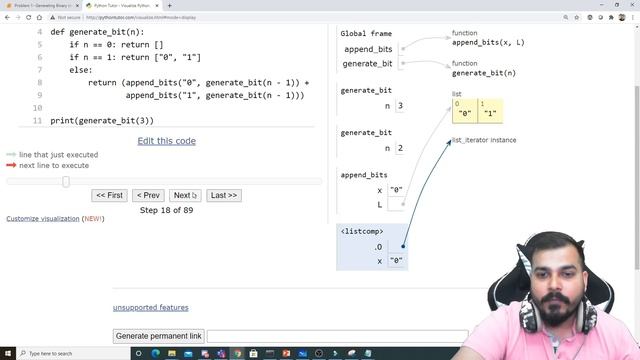Viewport: 640px width, 360px height.
Task: Open the Windows Start menu
Action: pos(8,353)
